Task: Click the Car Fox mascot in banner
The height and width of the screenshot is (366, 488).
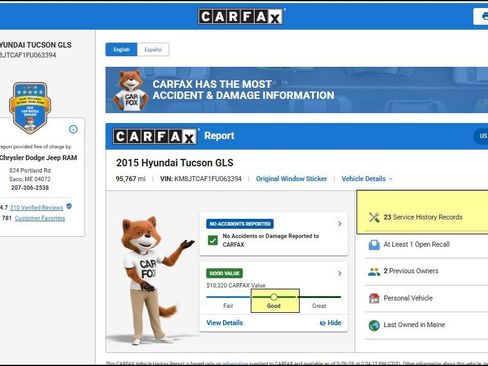Action: (131, 90)
